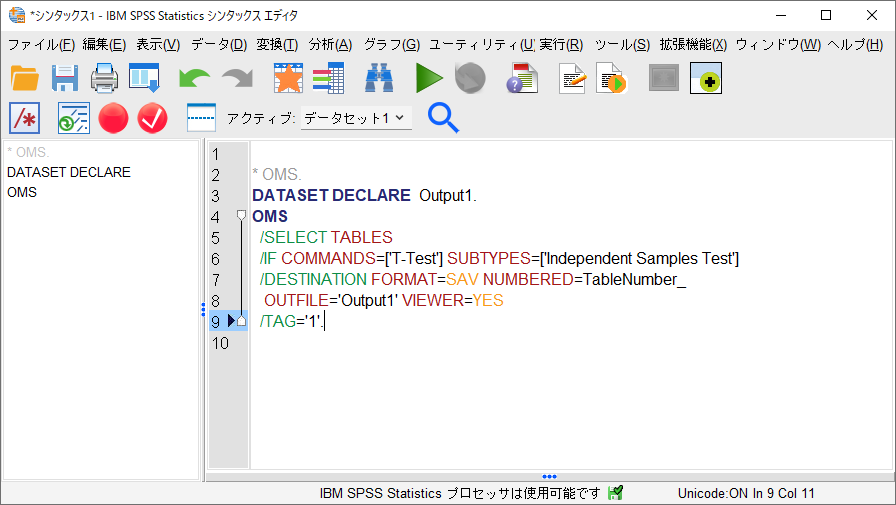Click the line 9 current-command arrow marker
The image size is (896, 505).
click(x=231, y=320)
